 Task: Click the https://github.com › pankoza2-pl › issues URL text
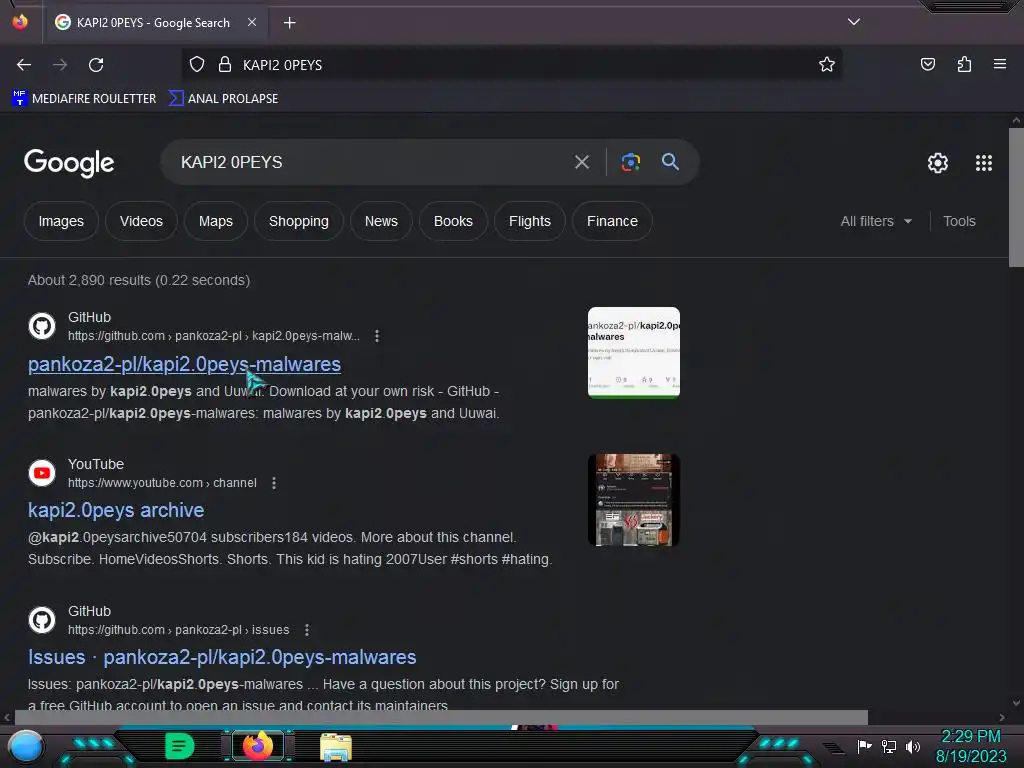click(x=178, y=630)
